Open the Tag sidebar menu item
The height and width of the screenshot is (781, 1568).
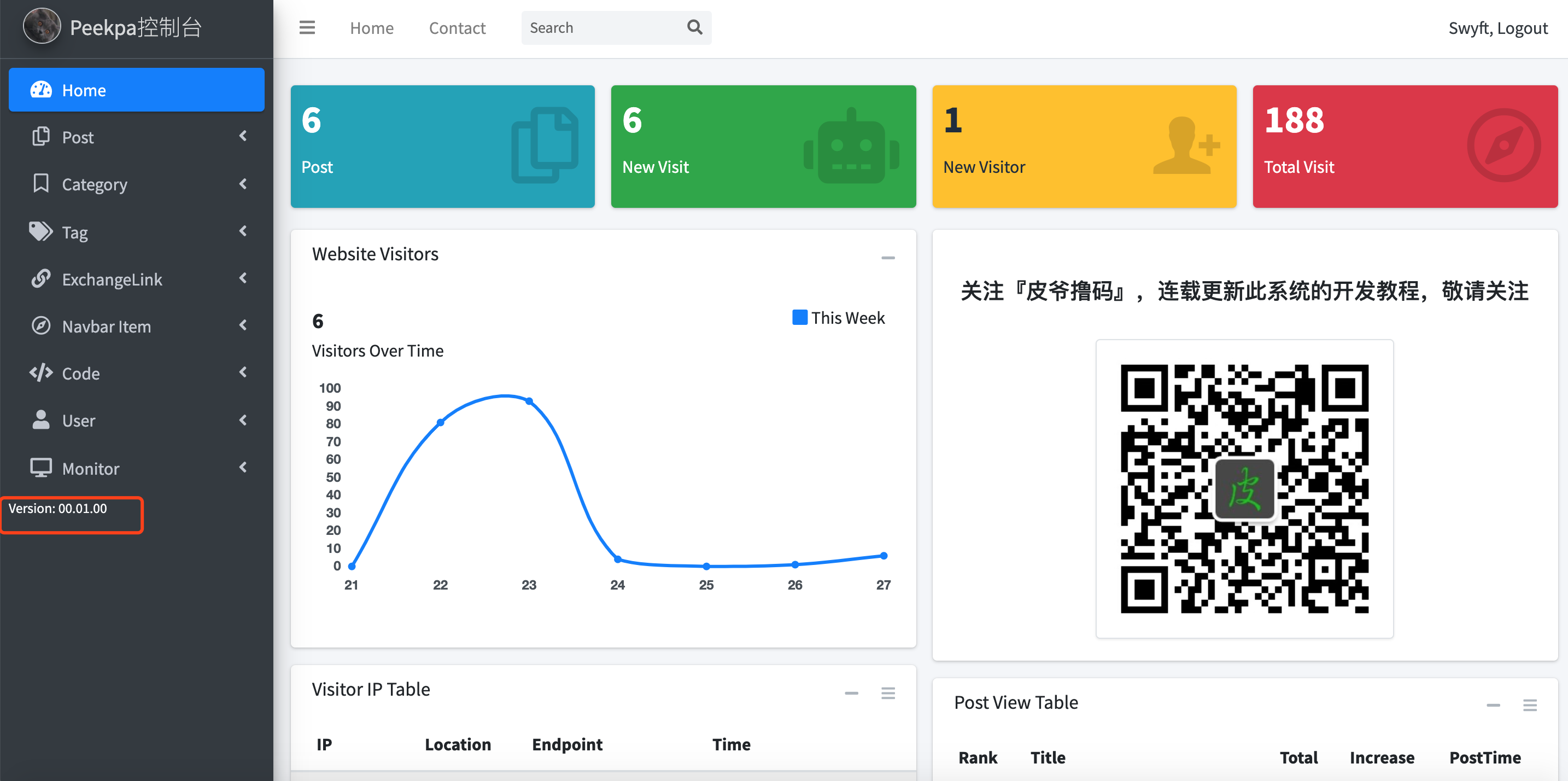tap(136, 232)
